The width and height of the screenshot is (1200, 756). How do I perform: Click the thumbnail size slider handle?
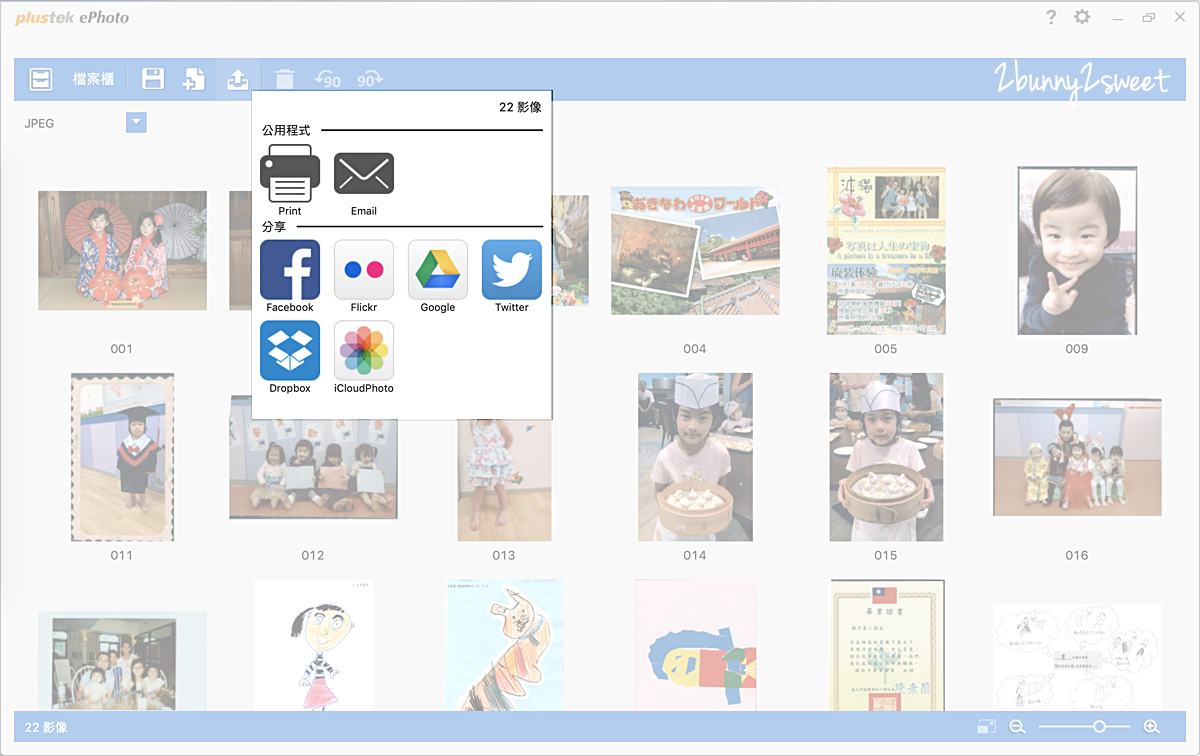tap(1099, 727)
